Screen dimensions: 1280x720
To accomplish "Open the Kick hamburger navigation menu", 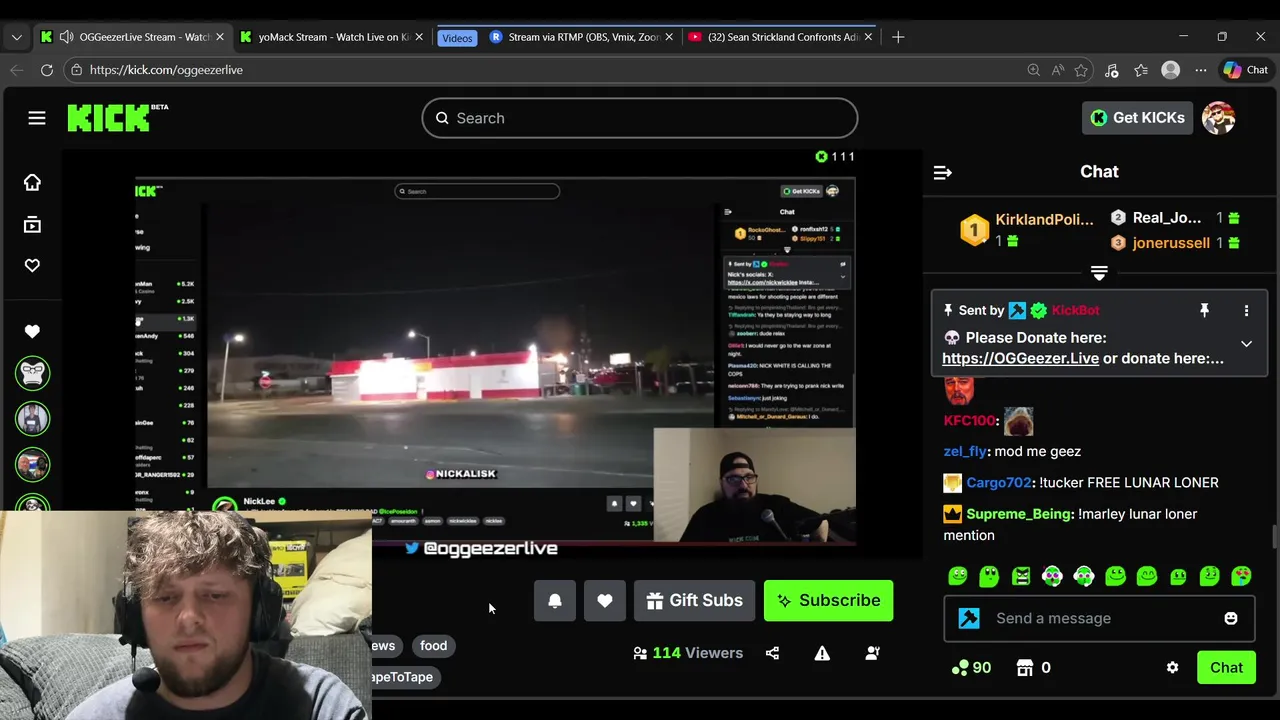I will tap(37, 118).
